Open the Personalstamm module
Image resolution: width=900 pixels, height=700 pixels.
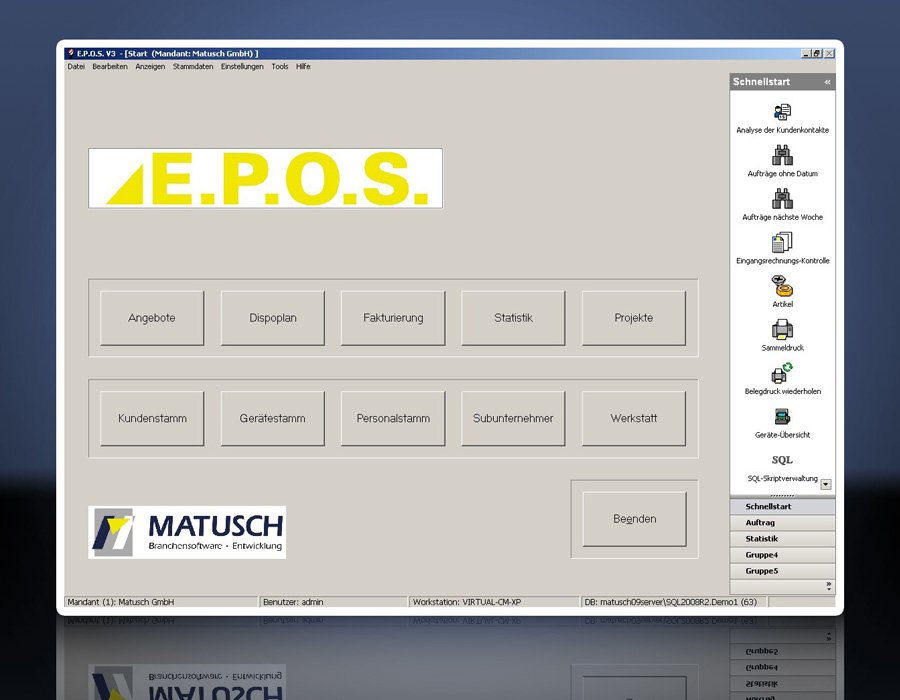(x=393, y=418)
